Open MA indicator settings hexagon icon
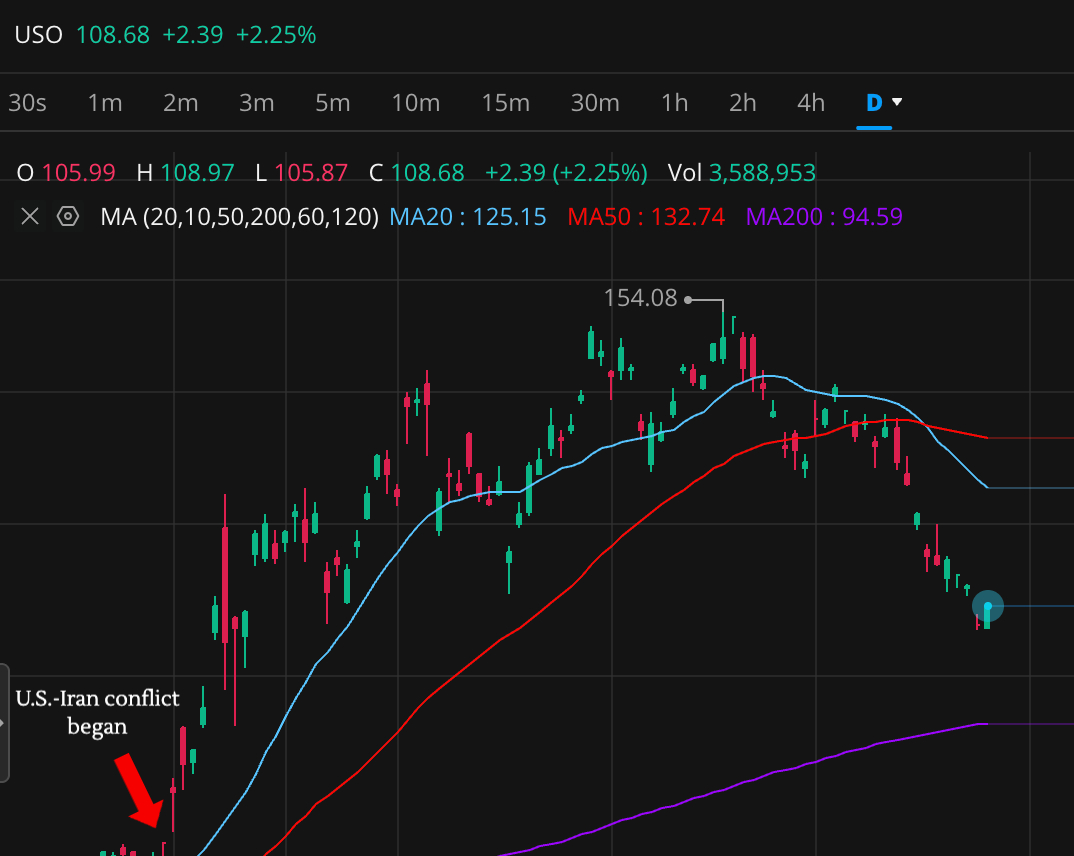Image resolution: width=1074 pixels, height=856 pixels. pos(68,216)
